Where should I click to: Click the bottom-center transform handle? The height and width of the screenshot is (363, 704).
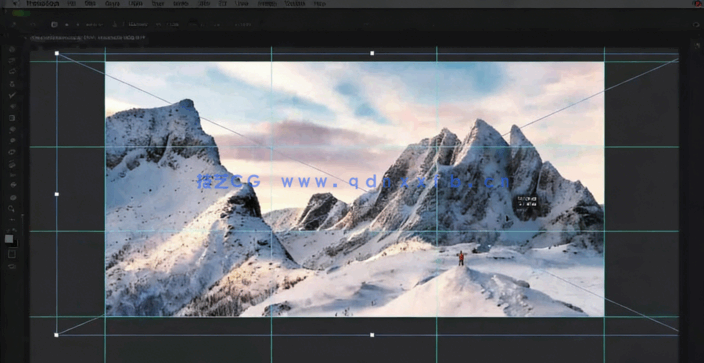(x=372, y=335)
